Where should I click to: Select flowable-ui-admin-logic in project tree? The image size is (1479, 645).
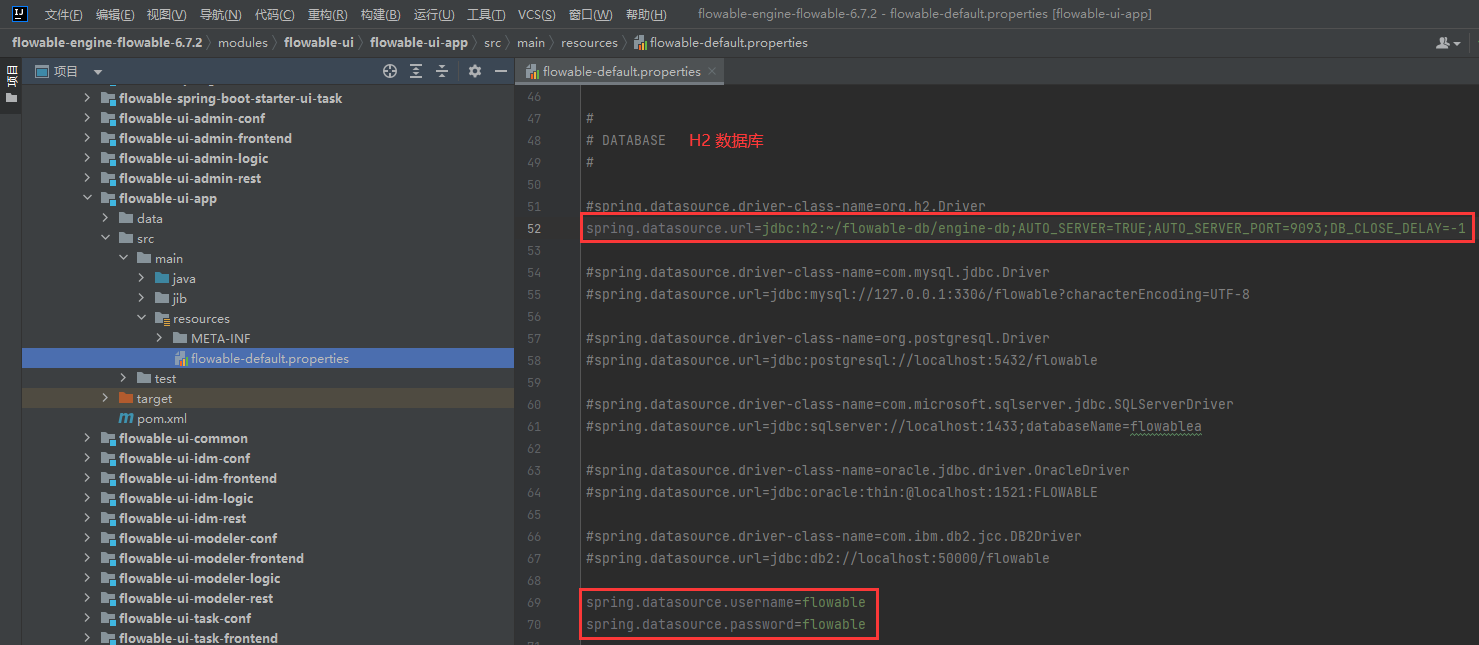pyautogui.click(x=194, y=158)
